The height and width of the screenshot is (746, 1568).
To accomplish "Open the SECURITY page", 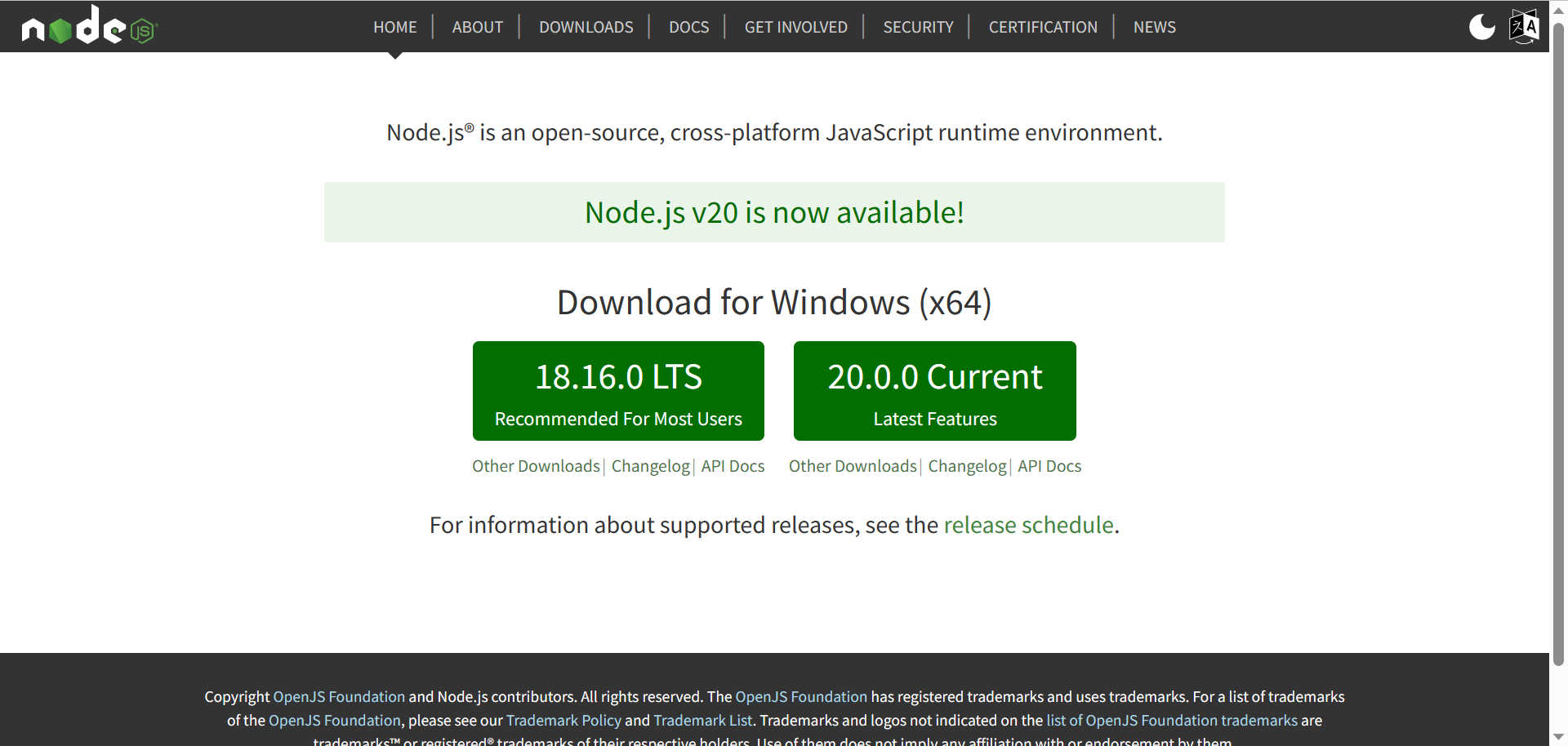I will (918, 27).
